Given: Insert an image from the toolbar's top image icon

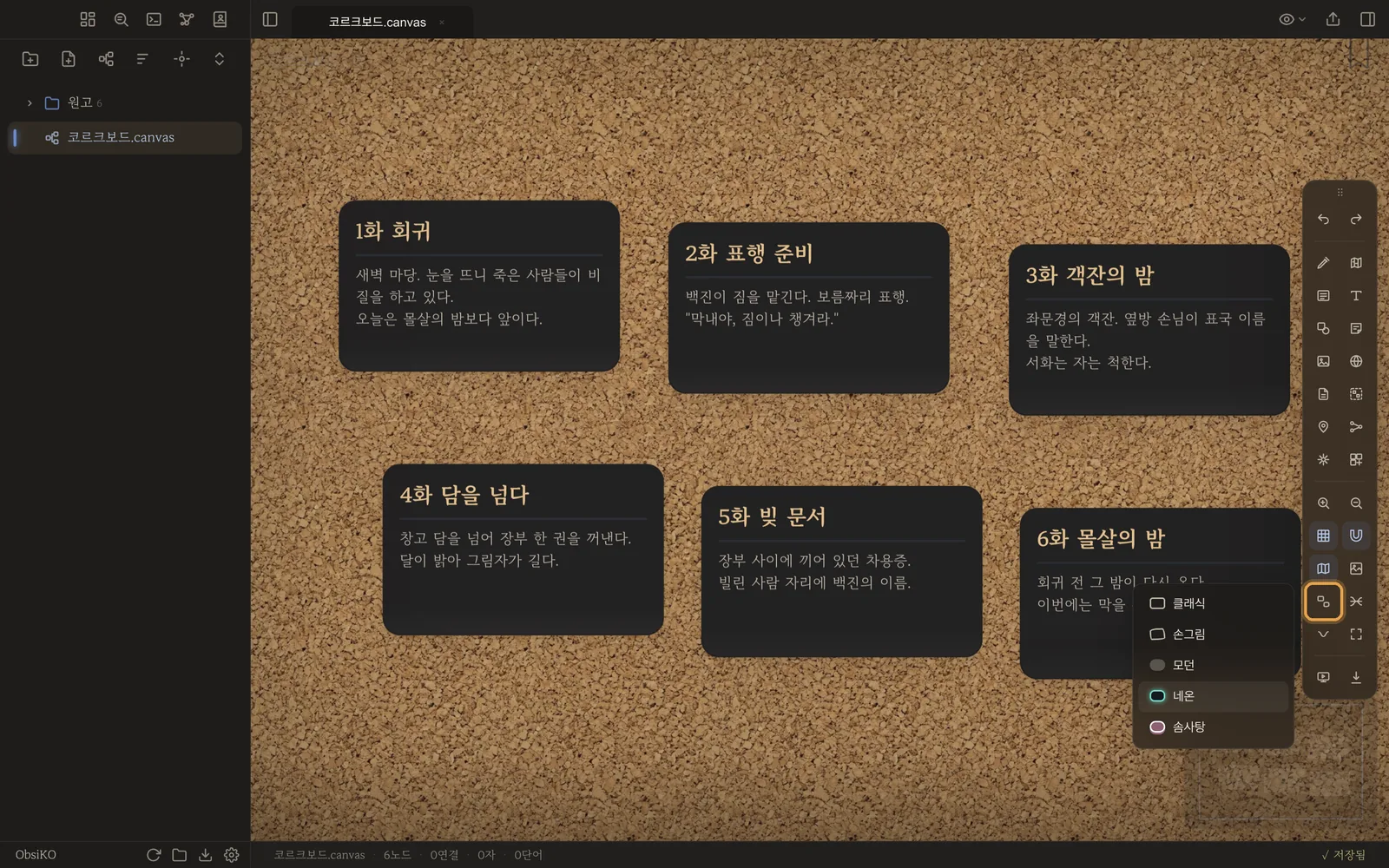Looking at the screenshot, I should pos(1323,361).
